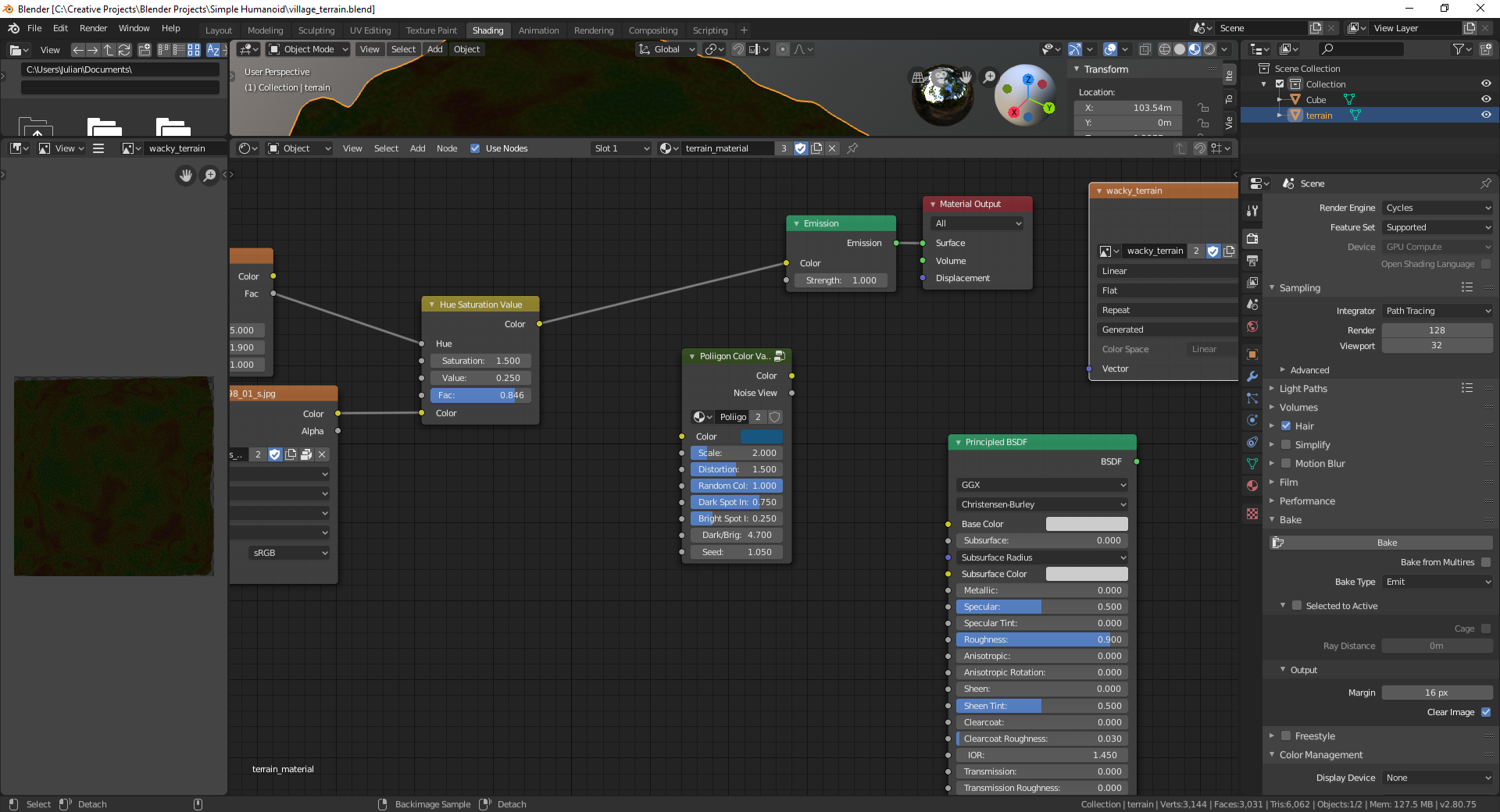The height and width of the screenshot is (812, 1500).
Task: Enable the Motion Blur checkbox
Action: click(x=1286, y=464)
